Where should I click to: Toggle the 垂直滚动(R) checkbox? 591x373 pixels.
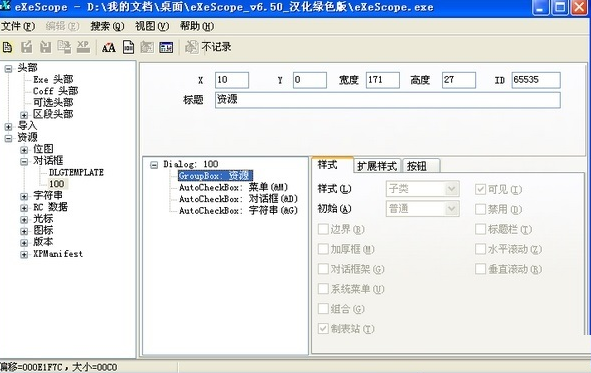(480, 269)
